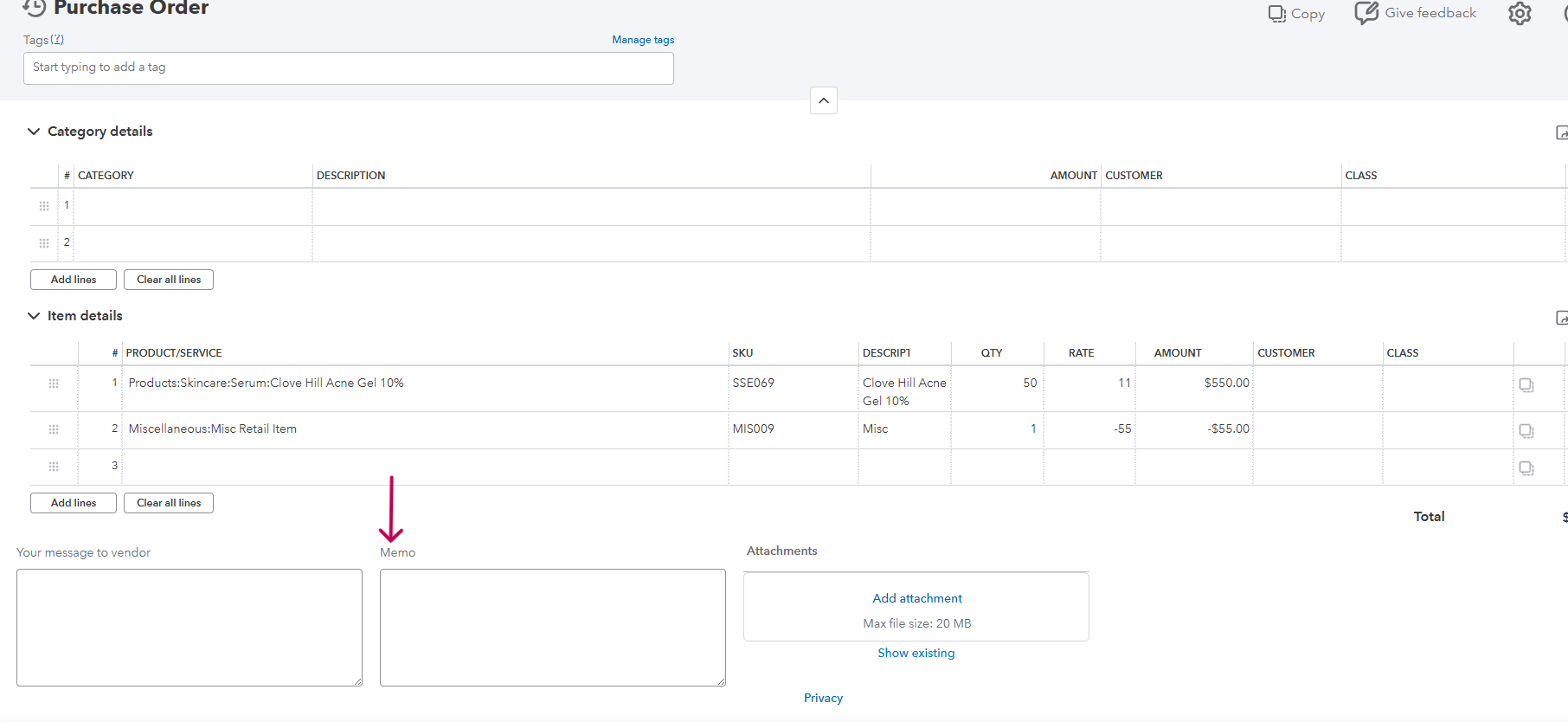Open the Manage tags link
The width and height of the screenshot is (1568, 722).
642,40
